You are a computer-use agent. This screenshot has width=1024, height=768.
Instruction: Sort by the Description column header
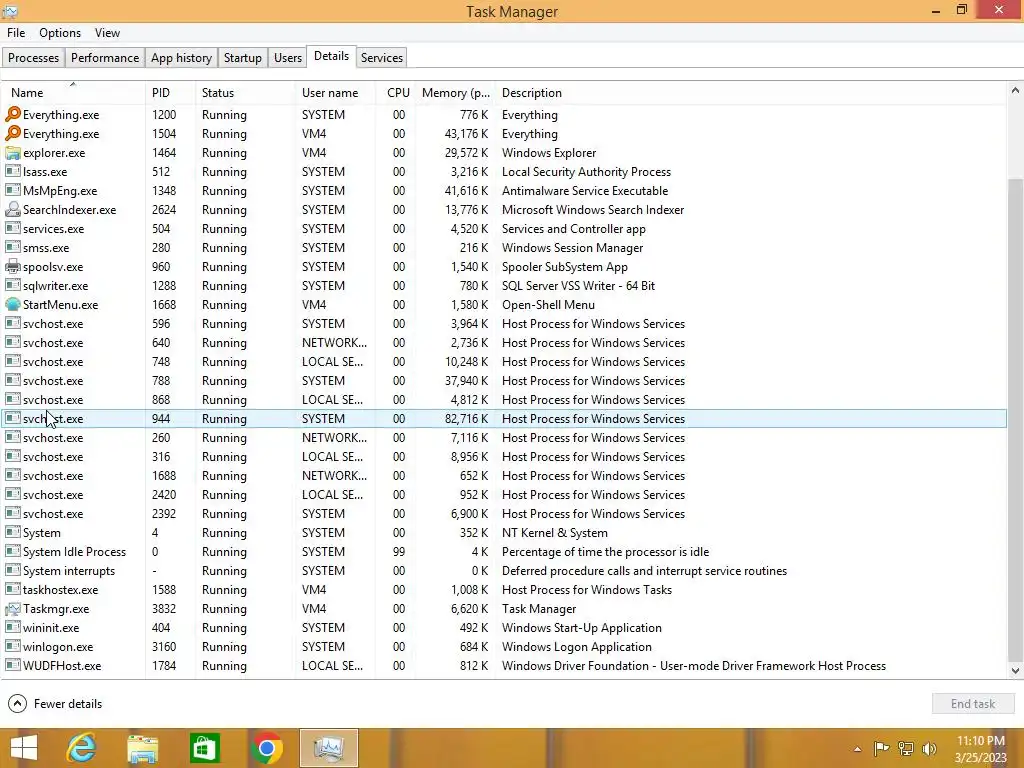pyautogui.click(x=751, y=93)
